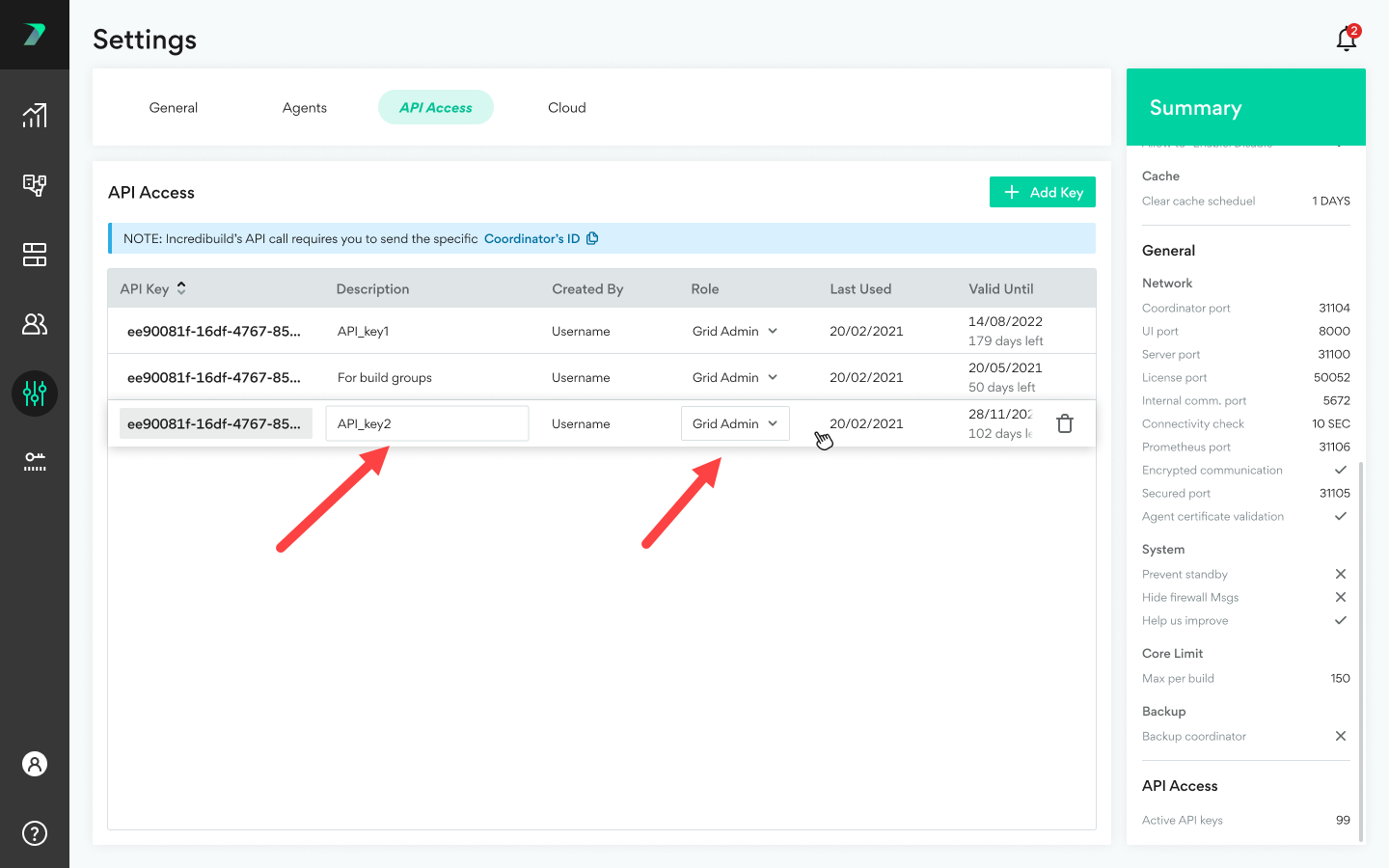
Task: Open the user profile icon
Action: tap(35, 764)
